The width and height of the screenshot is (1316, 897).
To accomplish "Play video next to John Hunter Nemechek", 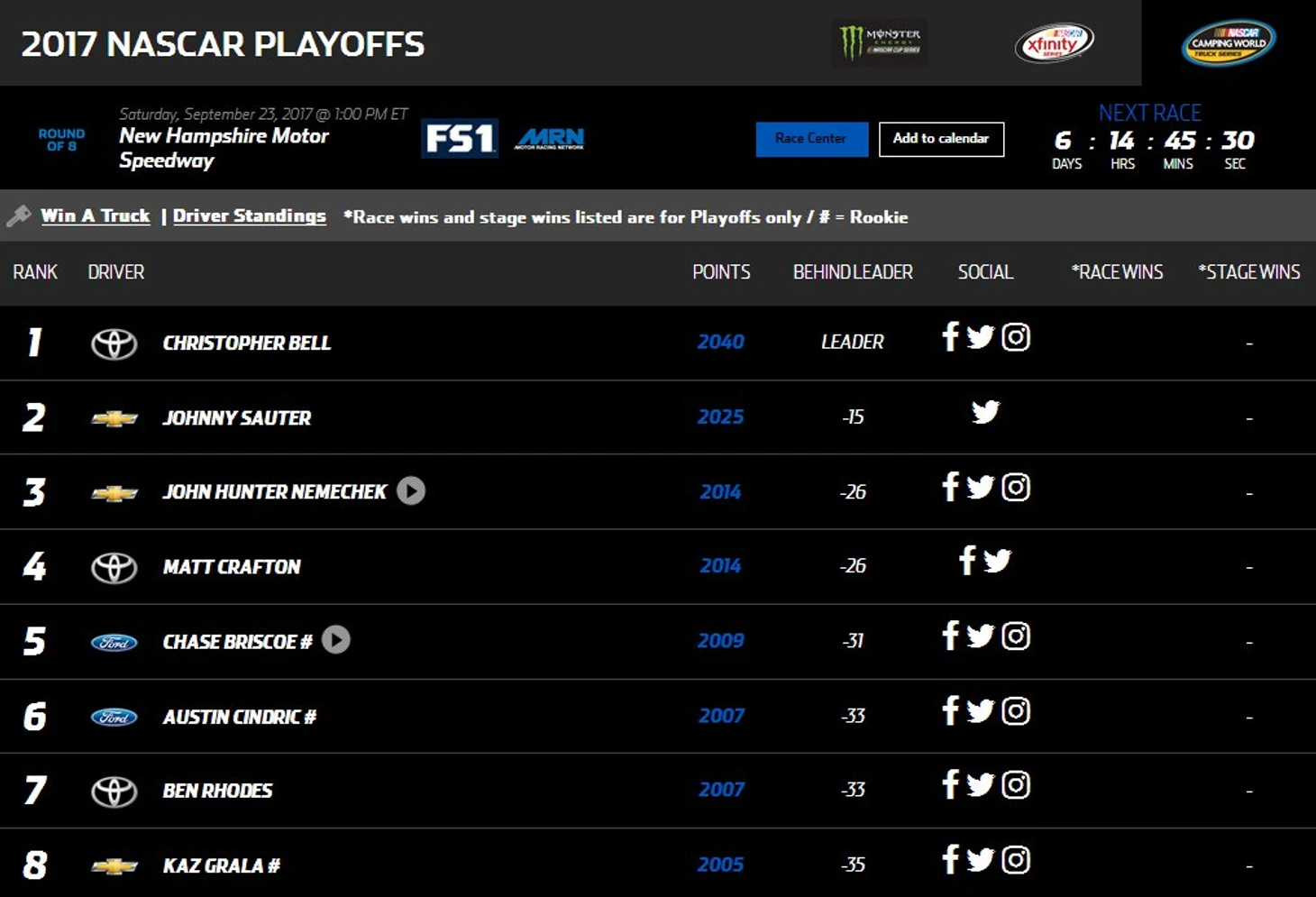I will (411, 490).
